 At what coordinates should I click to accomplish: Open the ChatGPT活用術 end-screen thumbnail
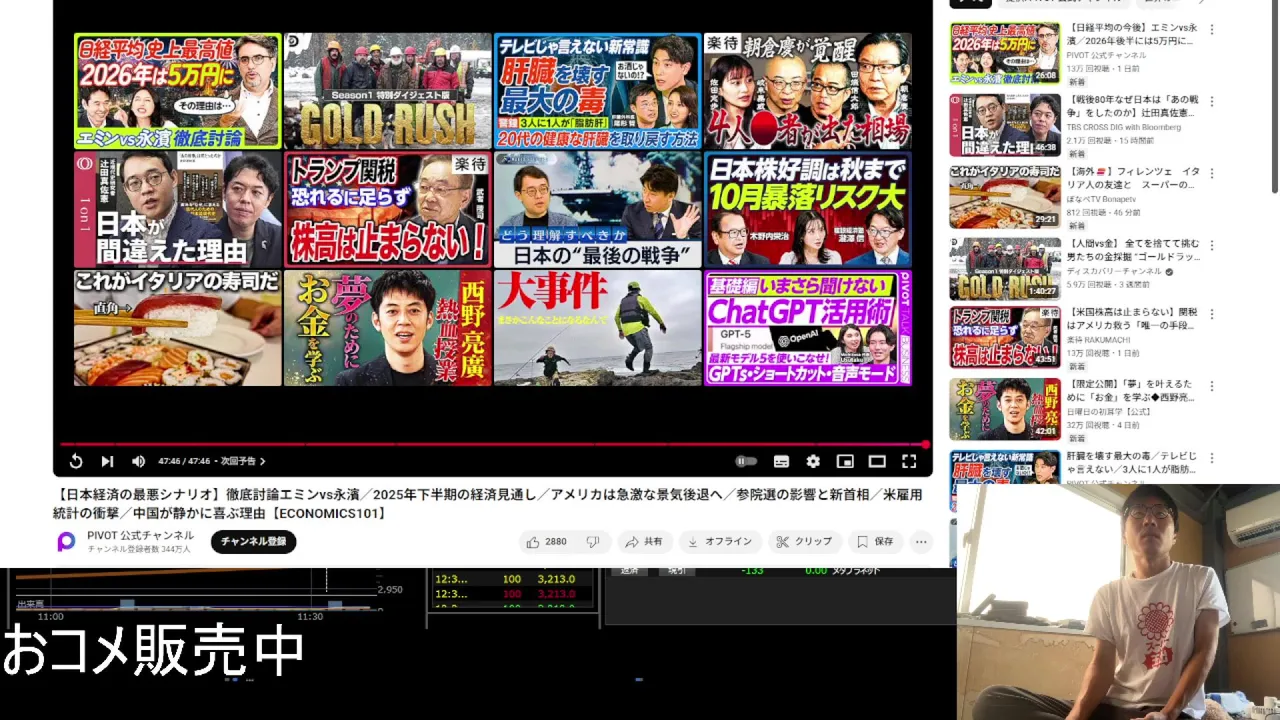pos(808,328)
